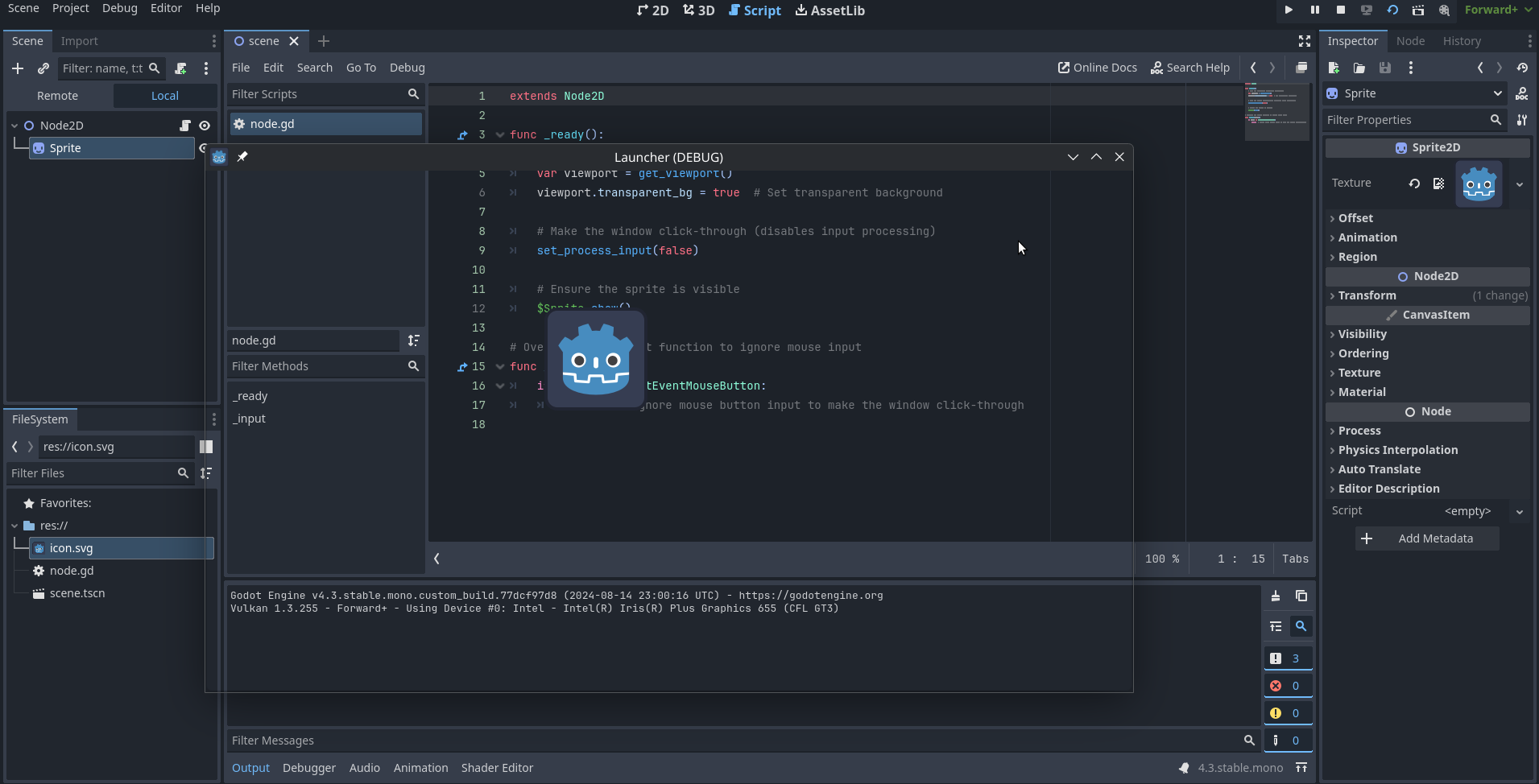Click the Filter Scripts search field
This screenshot has width=1539, height=784.
click(x=325, y=94)
